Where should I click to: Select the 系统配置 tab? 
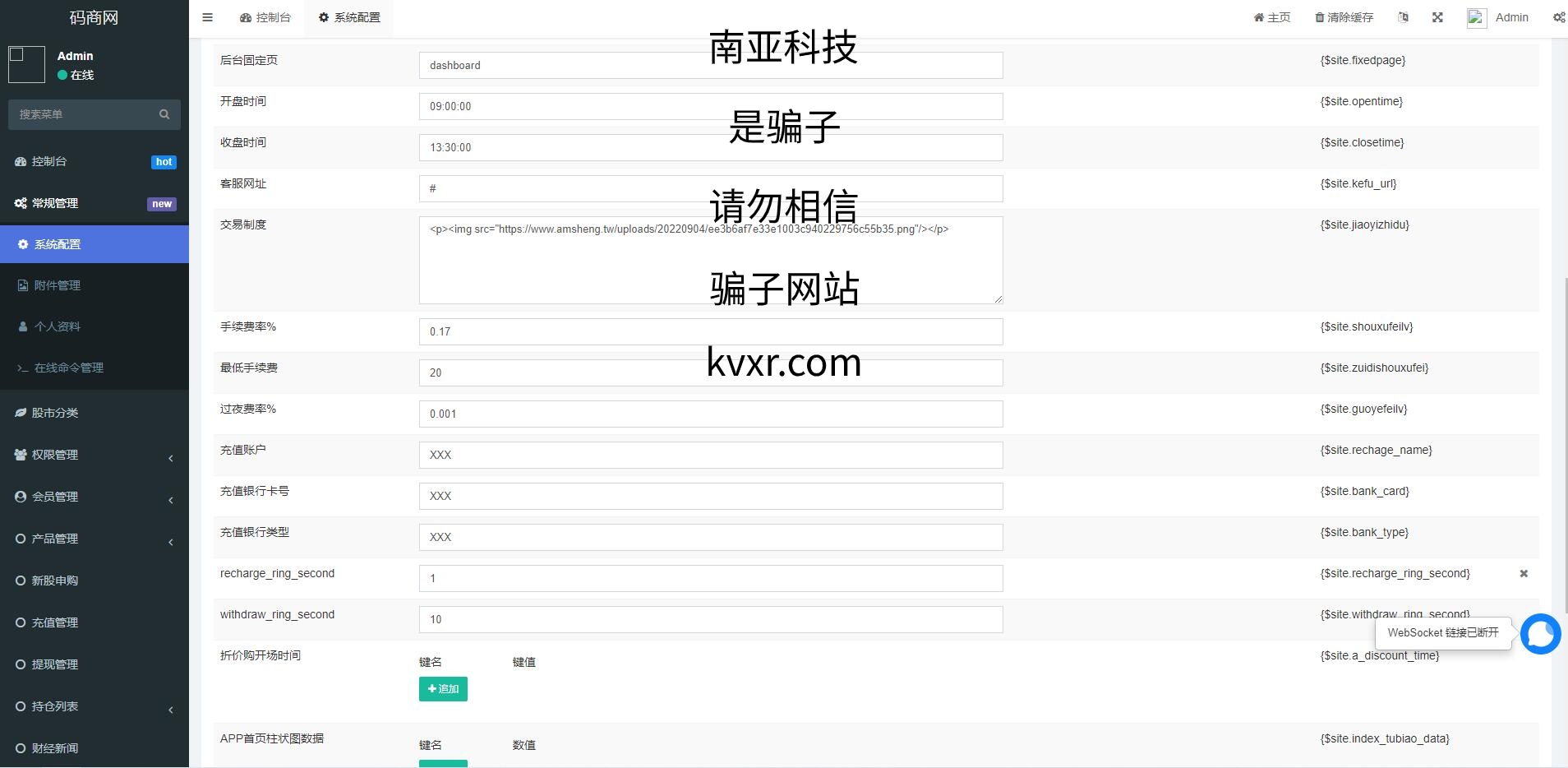(x=349, y=17)
